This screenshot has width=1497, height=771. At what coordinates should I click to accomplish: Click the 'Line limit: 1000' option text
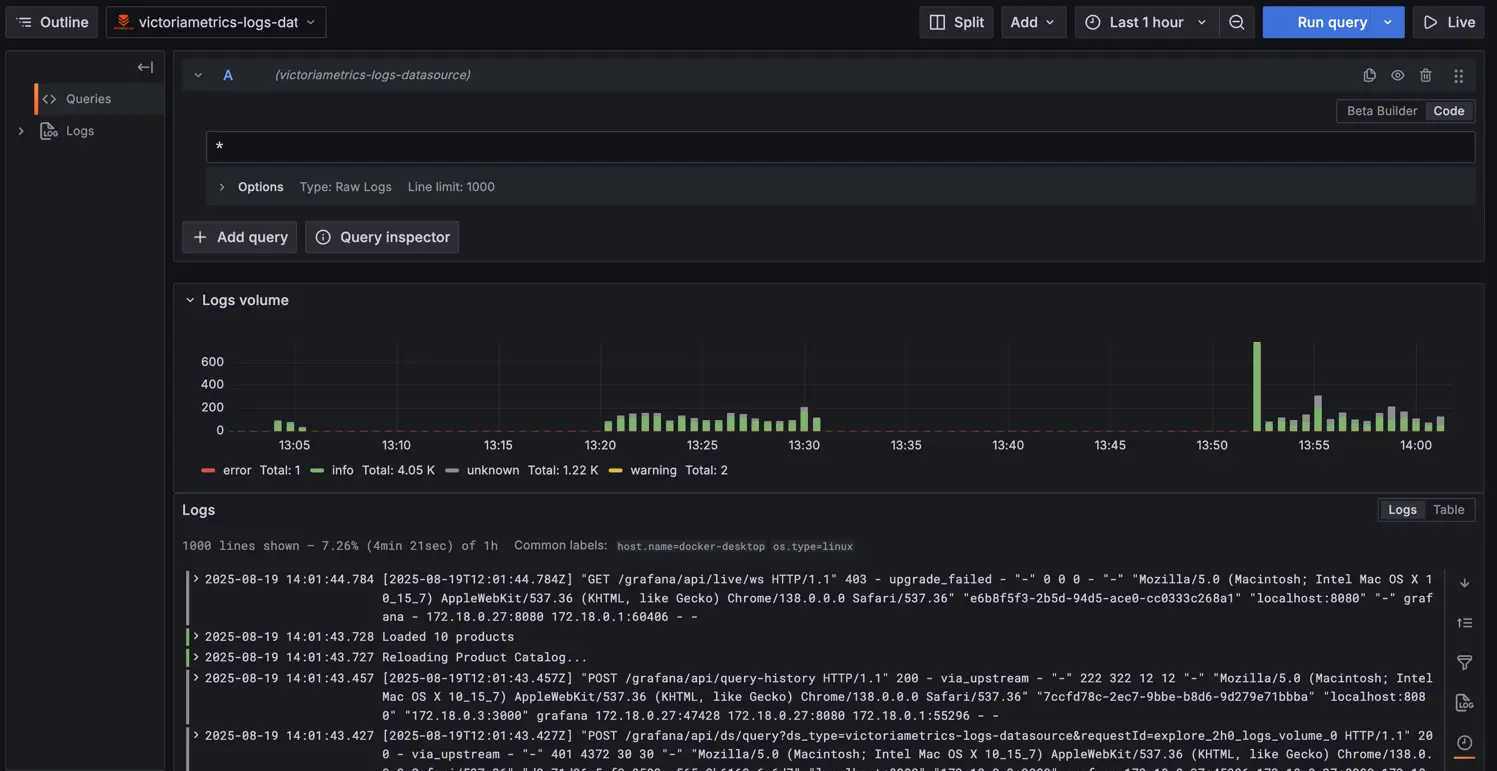pyautogui.click(x=451, y=187)
